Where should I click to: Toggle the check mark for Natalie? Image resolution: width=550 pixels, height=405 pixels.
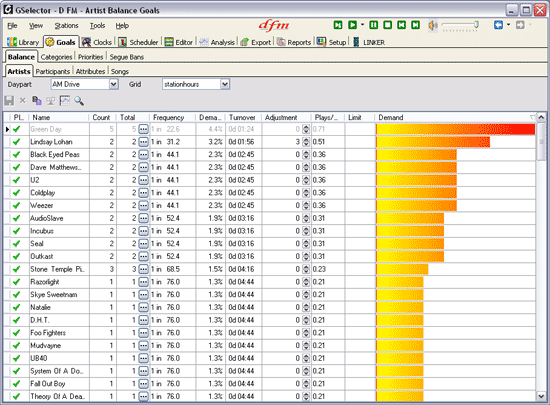tap(16, 308)
